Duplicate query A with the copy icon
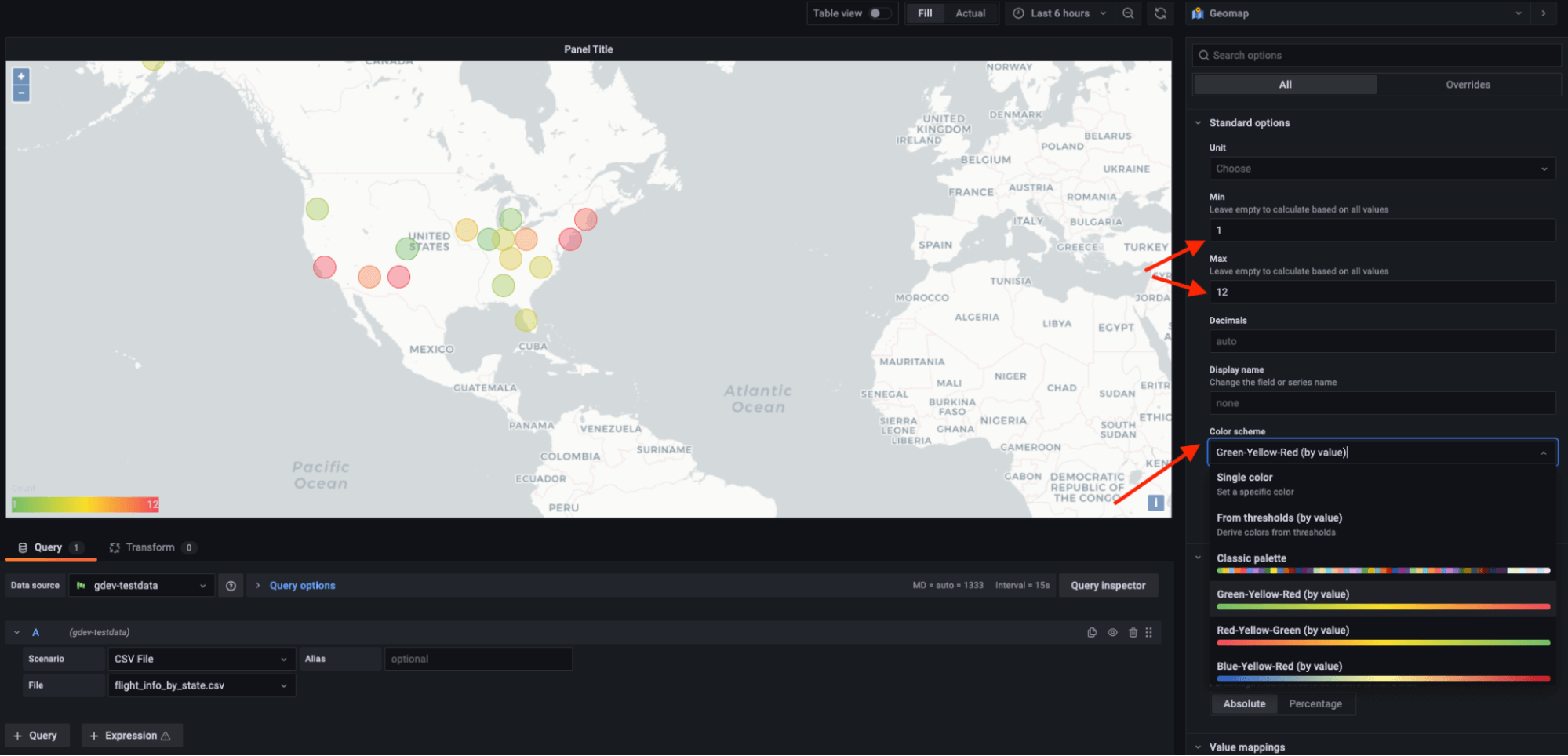1568x756 pixels. pyautogui.click(x=1092, y=633)
